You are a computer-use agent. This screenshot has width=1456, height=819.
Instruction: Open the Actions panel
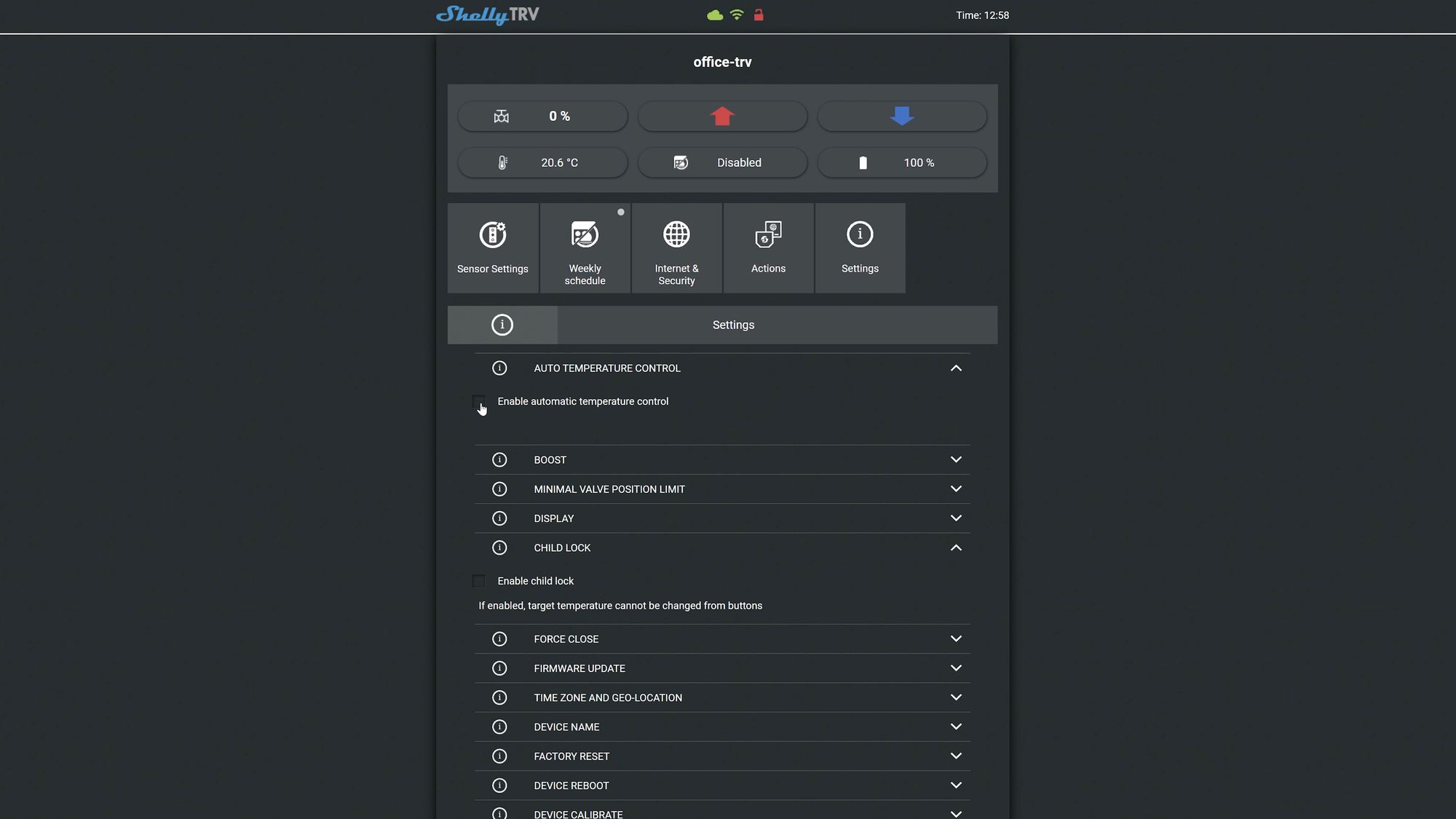click(x=769, y=248)
